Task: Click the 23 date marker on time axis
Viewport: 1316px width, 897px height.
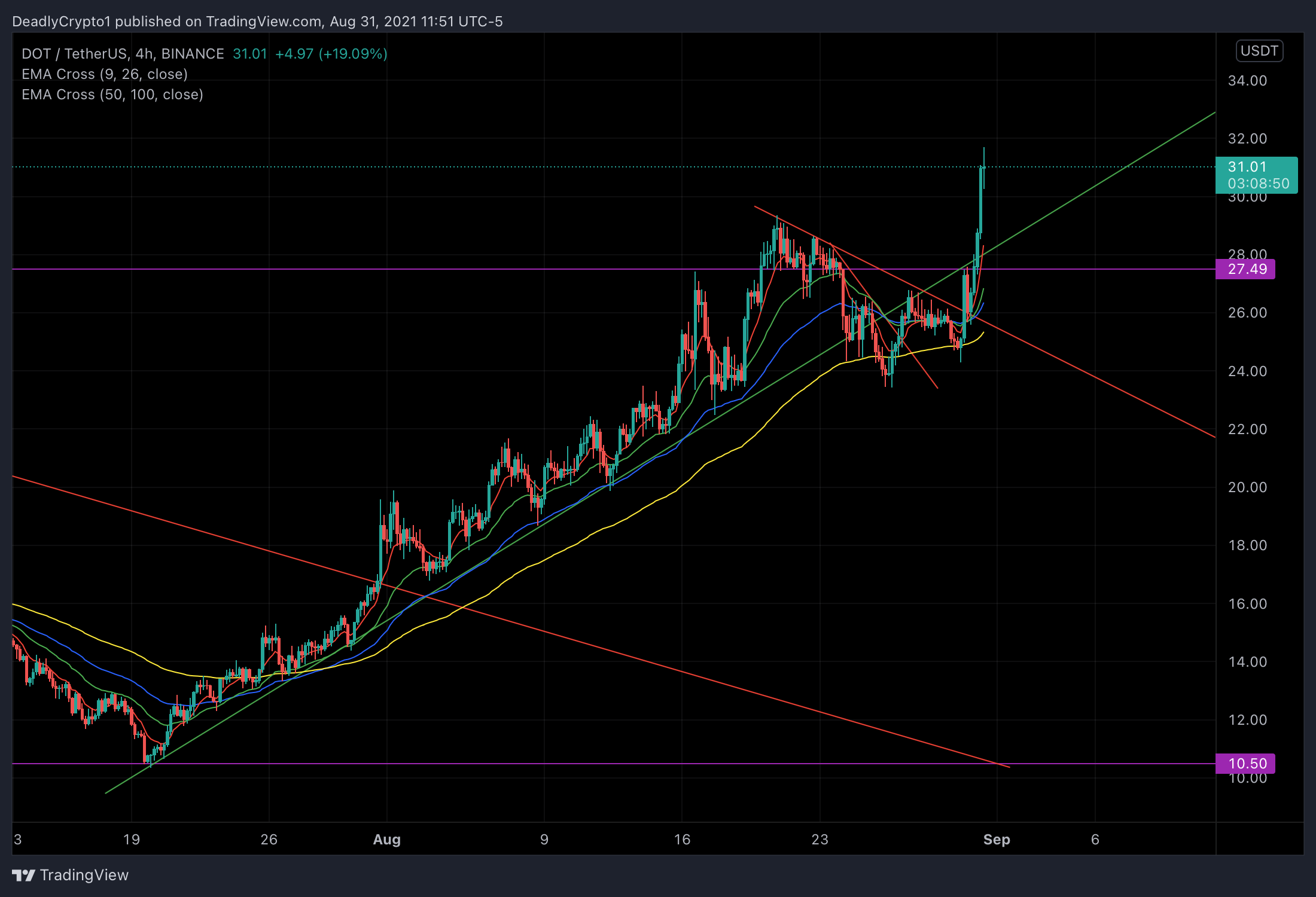Action: point(820,840)
